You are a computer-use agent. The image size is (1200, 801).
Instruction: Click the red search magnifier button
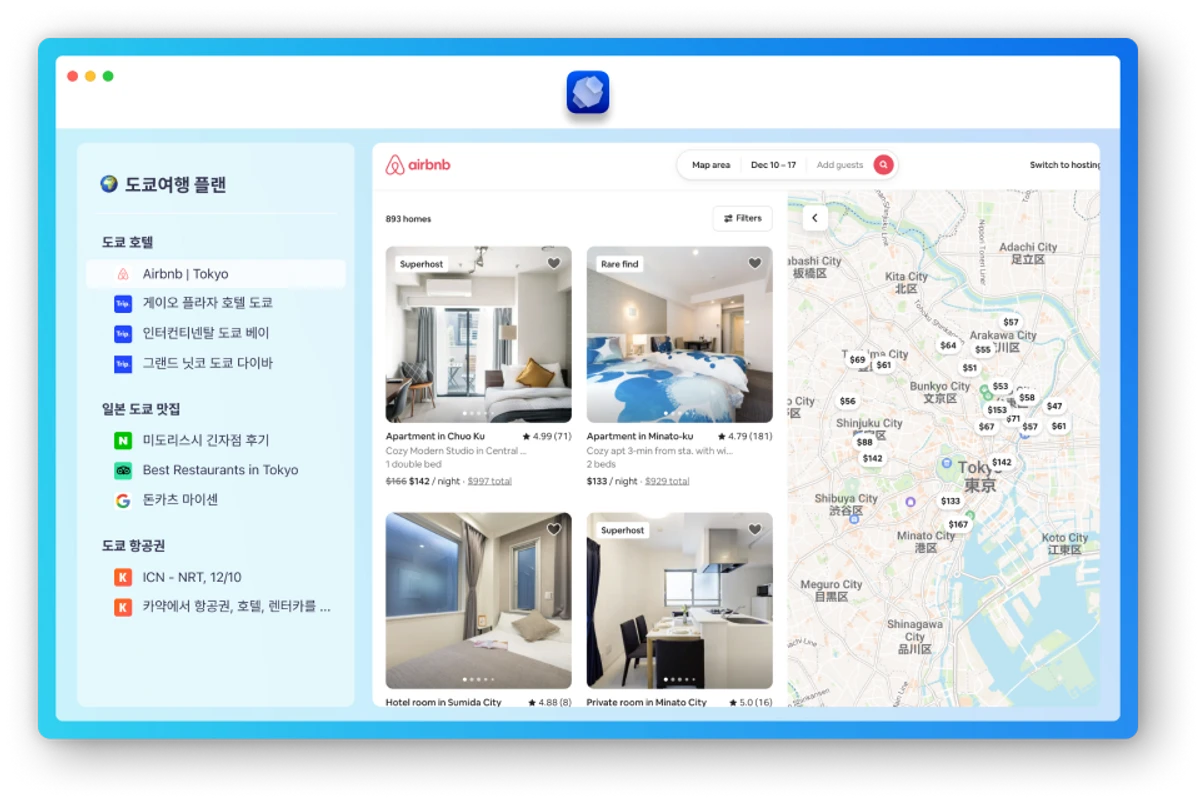(883, 165)
